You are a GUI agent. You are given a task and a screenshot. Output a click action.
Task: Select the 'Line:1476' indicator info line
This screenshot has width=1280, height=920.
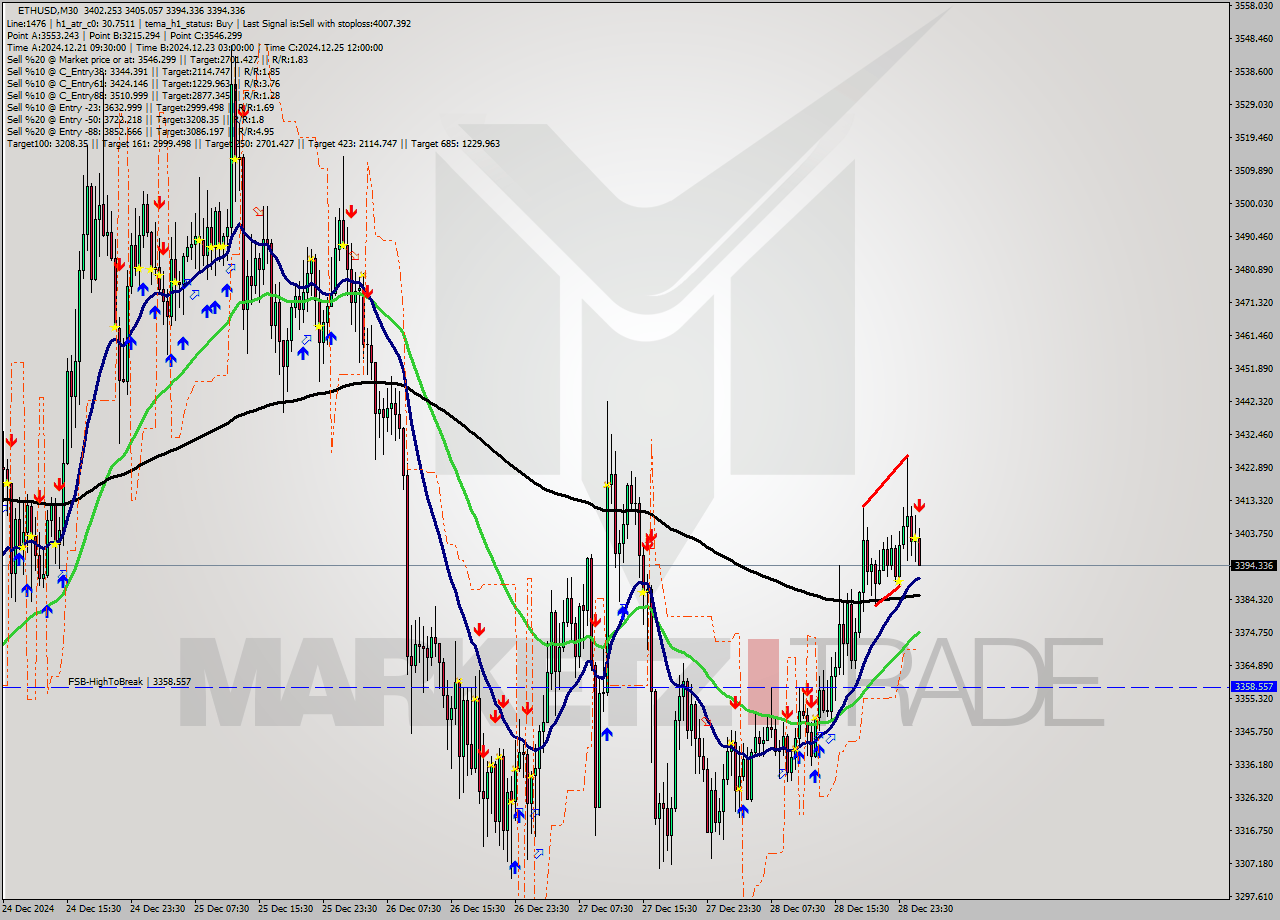pyautogui.click(x=209, y=23)
